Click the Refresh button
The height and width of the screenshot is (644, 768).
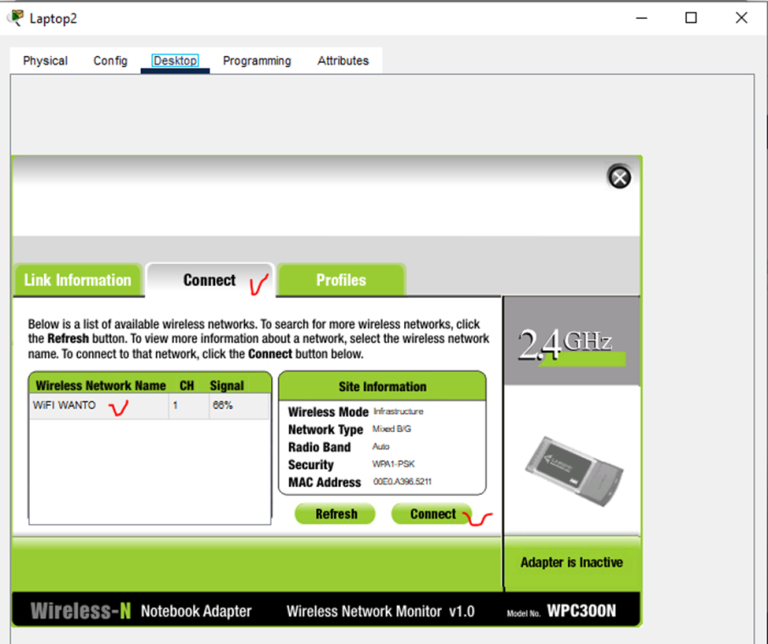point(336,514)
